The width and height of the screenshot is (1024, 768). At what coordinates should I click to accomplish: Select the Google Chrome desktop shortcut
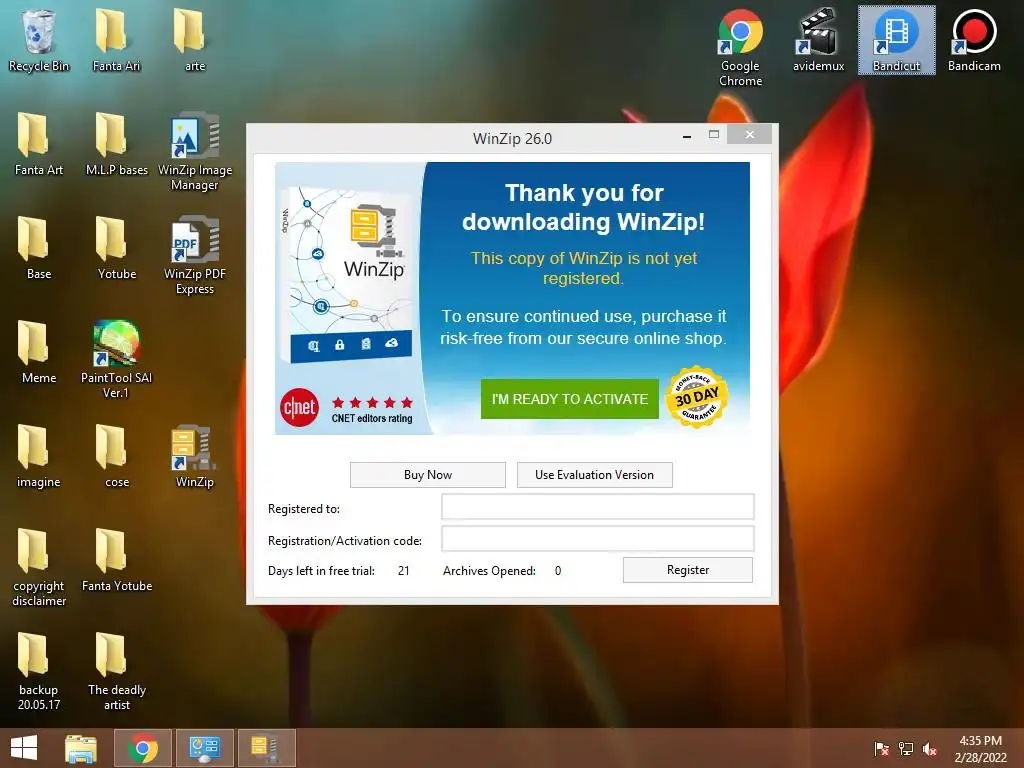click(x=740, y=47)
